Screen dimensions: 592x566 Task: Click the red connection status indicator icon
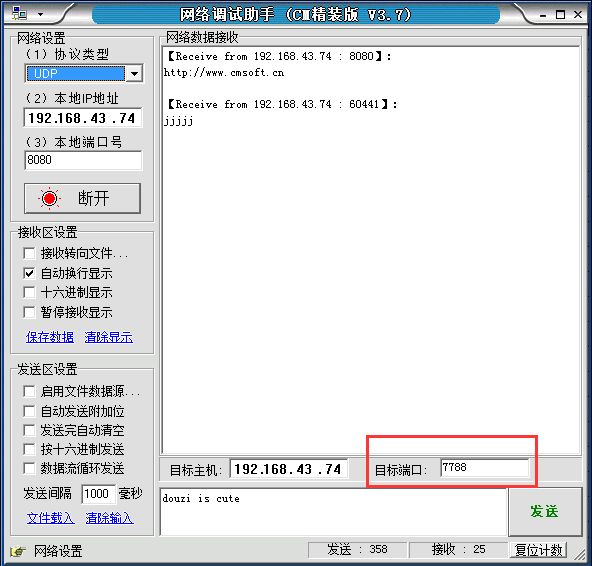point(49,198)
